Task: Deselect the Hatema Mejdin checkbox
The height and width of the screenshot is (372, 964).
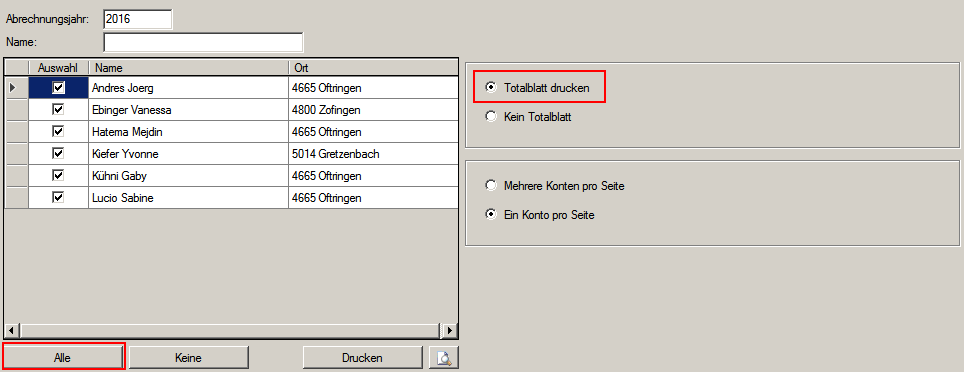Action: [59, 132]
